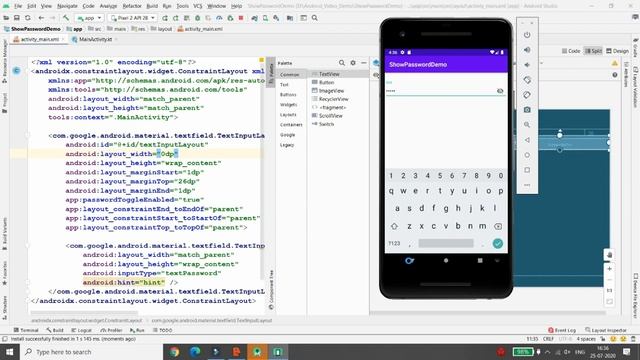The image size is (640, 360).
Task: Click the Windows taskbar search box
Action: coord(91,352)
